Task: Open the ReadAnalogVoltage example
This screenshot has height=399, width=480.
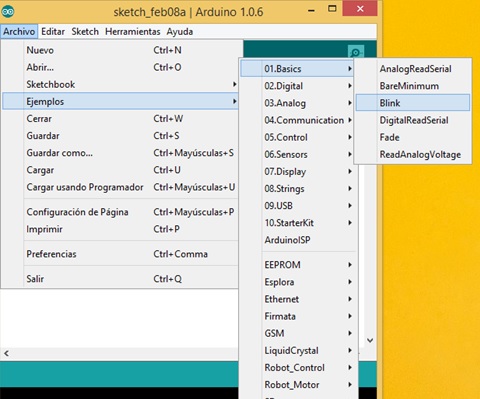Action: 413,154
